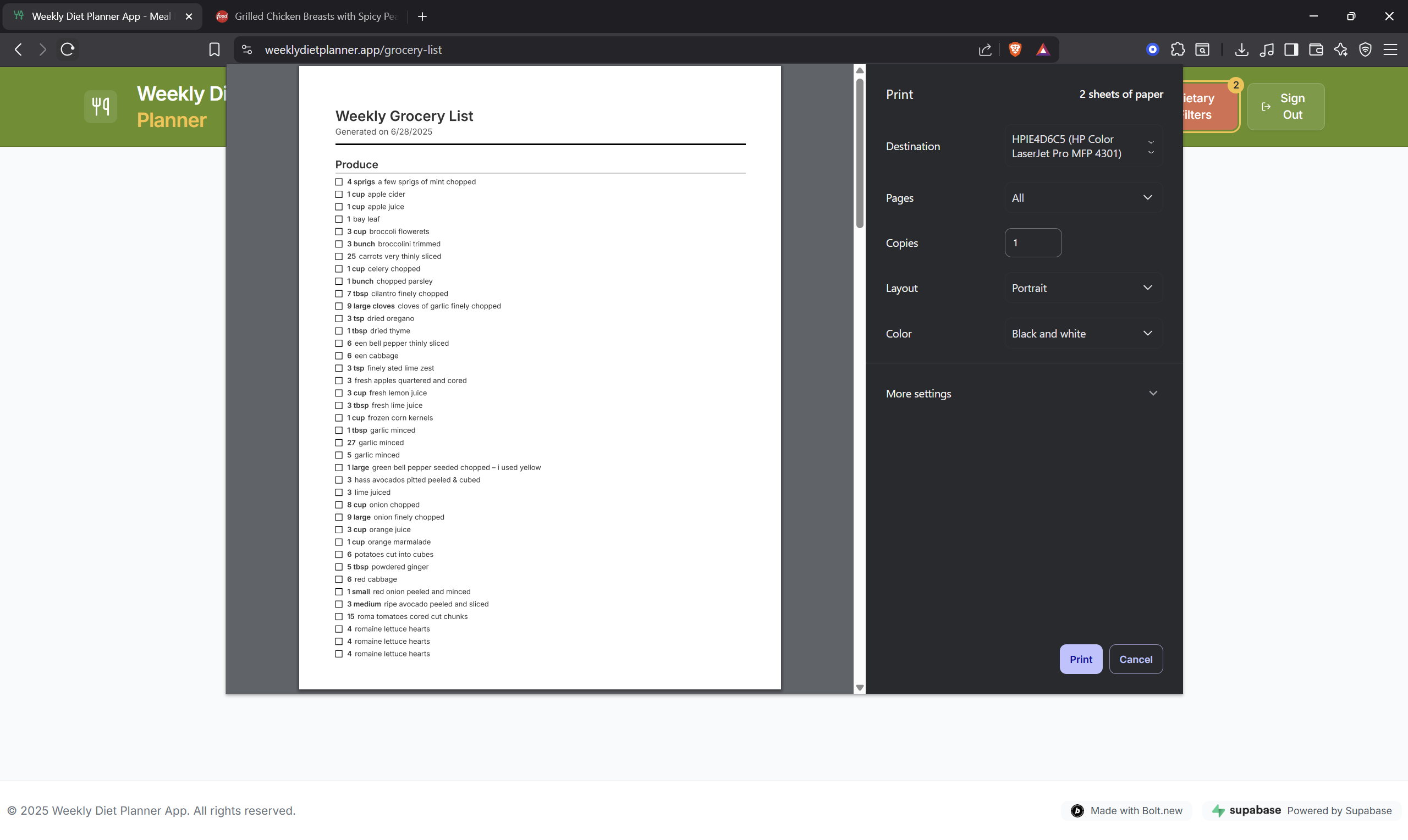Tick the apple cider checkbox
The height and width of the screenshot is (840, 1408).
coord(339,194)
